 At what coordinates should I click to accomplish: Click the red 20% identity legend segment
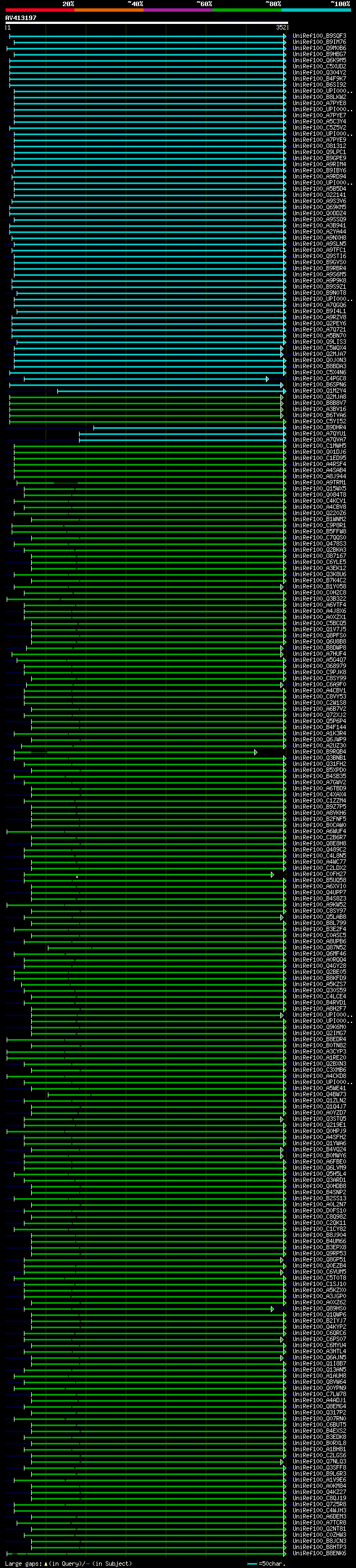(39, 10)
